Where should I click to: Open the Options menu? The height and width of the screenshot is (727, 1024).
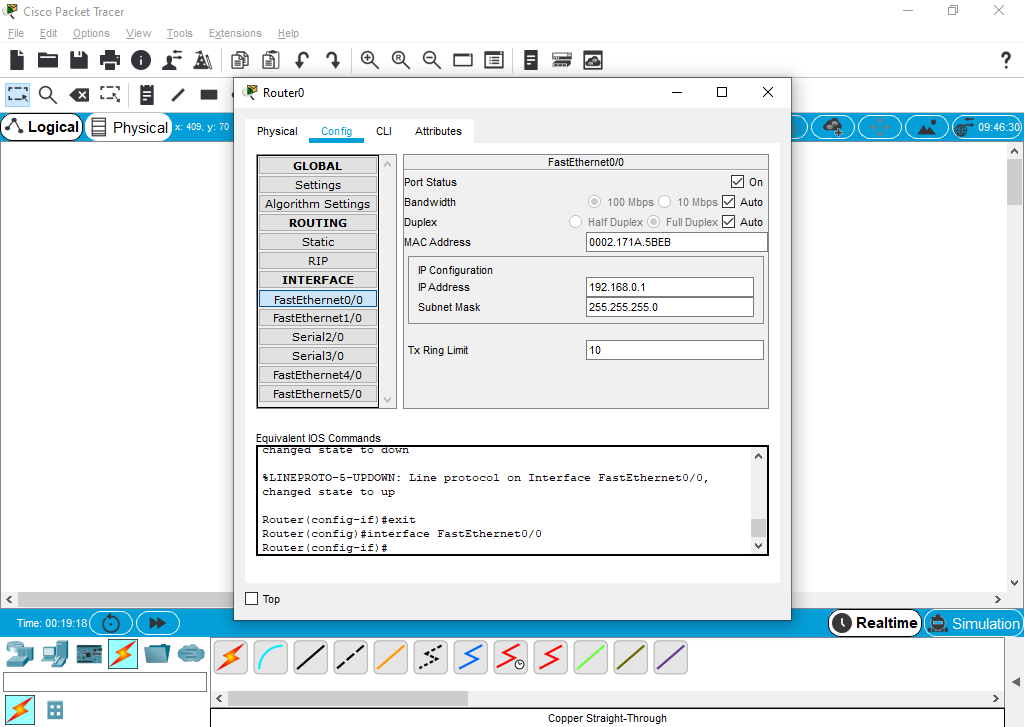coord(91,33)
